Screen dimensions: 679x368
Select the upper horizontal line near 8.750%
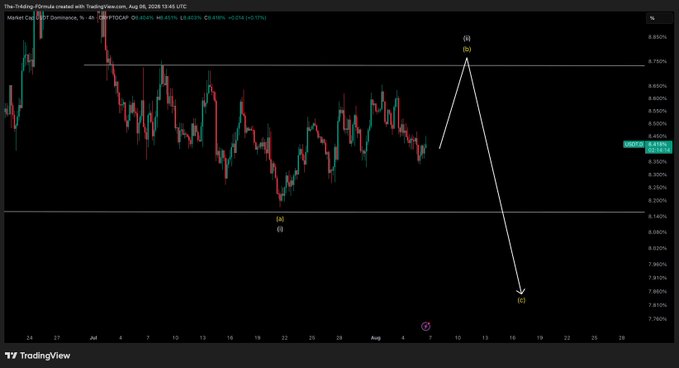pos(364,65)
